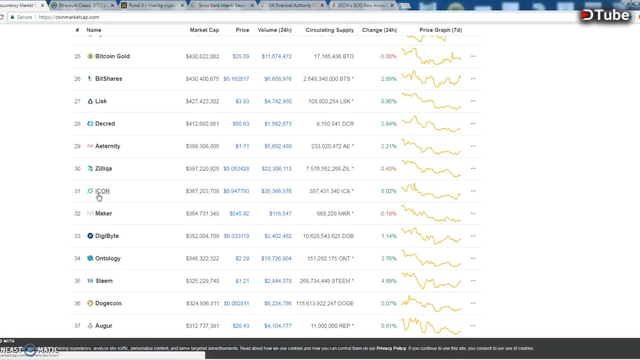Click the Steem coin icon

pyautogui.click(x=90, y=281)
